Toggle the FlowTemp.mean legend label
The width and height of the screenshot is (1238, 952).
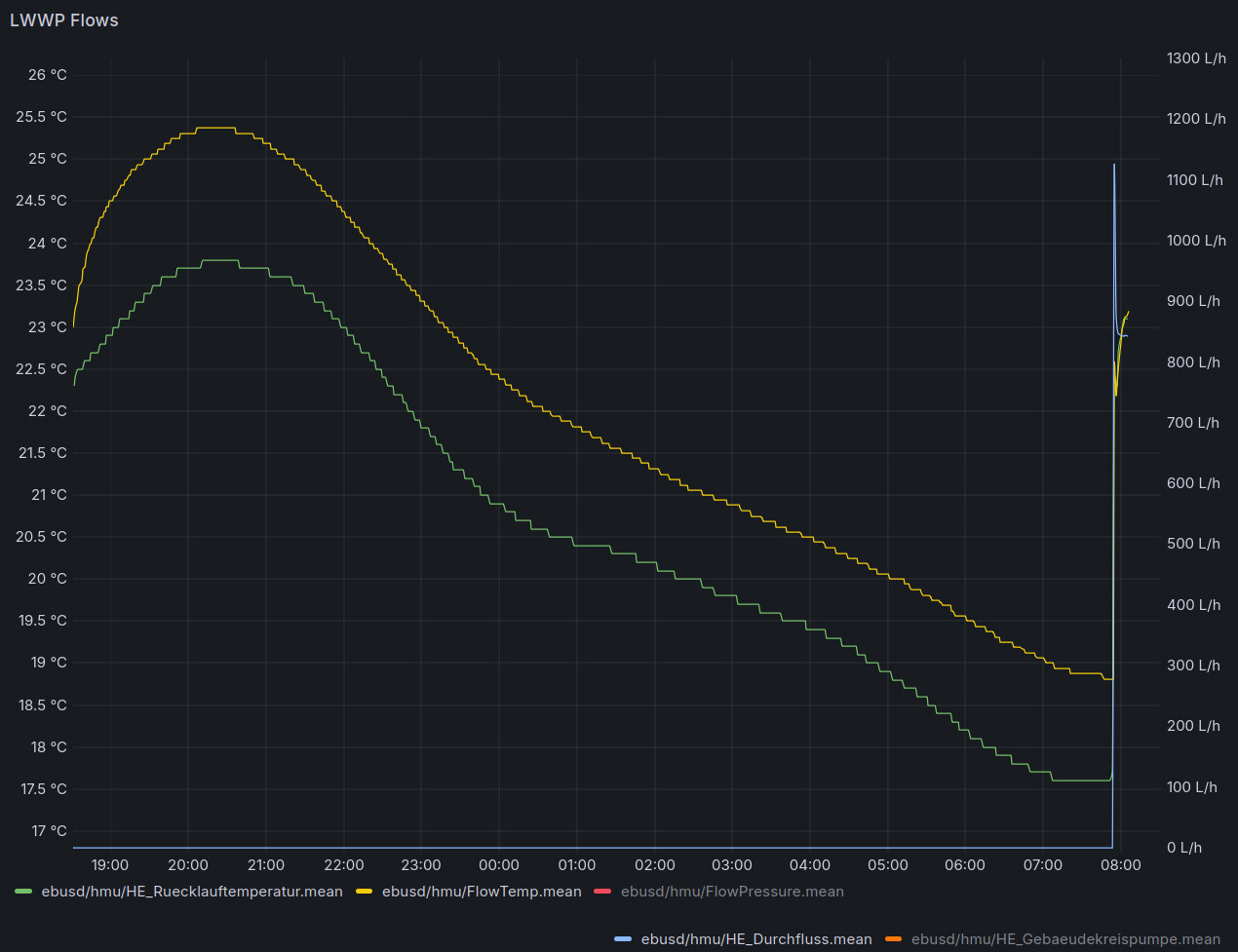pyautogui.click(x=481, y=892)
